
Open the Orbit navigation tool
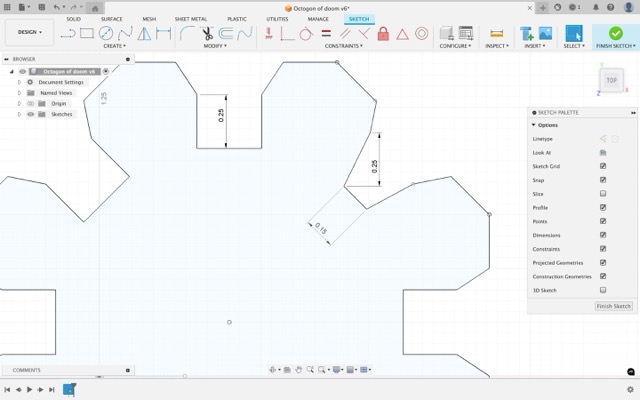pos(273,370)
